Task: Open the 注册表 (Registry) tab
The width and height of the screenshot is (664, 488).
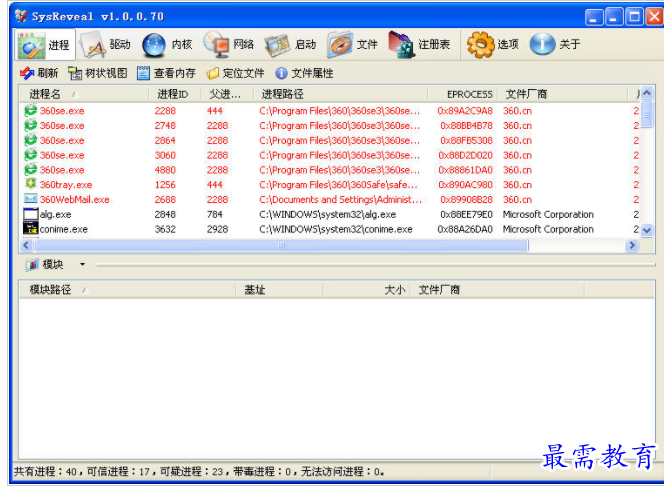Action: point(420,44)
